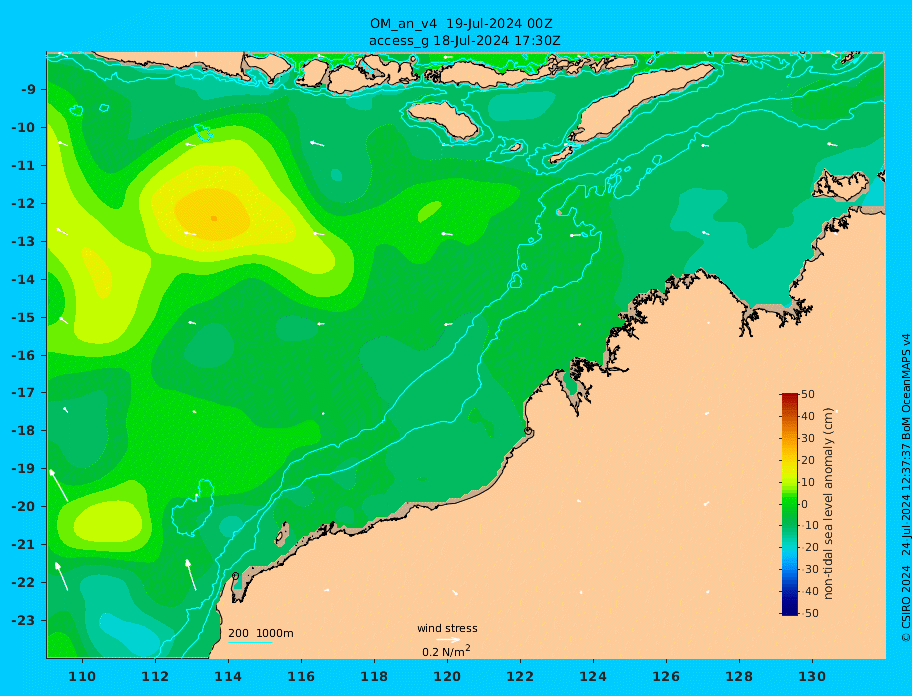
Task: Click the colorbar value 50
Action: click(808, 394)
